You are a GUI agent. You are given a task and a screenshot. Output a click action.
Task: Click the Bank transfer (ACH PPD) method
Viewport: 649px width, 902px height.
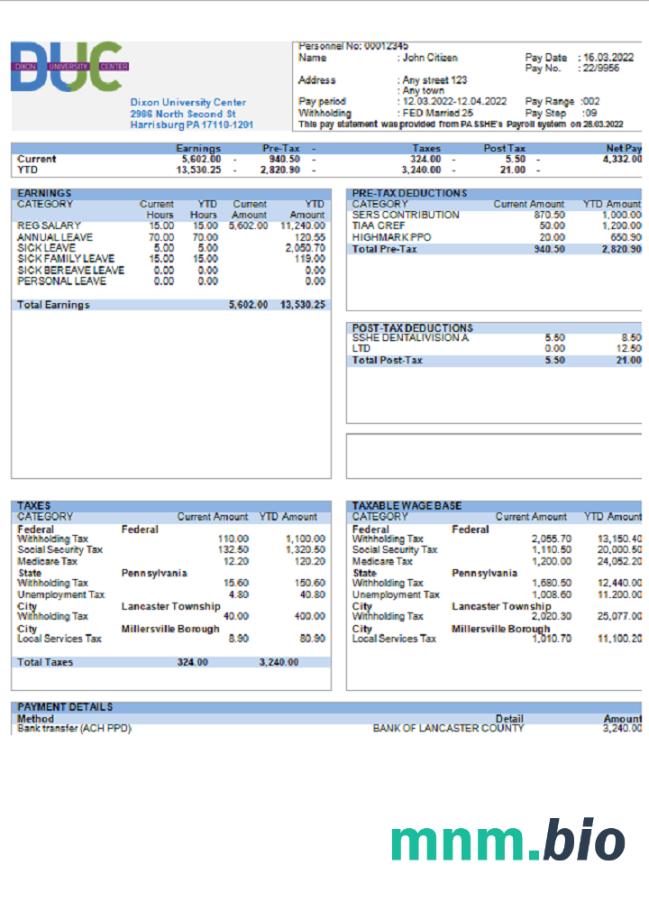74,728
